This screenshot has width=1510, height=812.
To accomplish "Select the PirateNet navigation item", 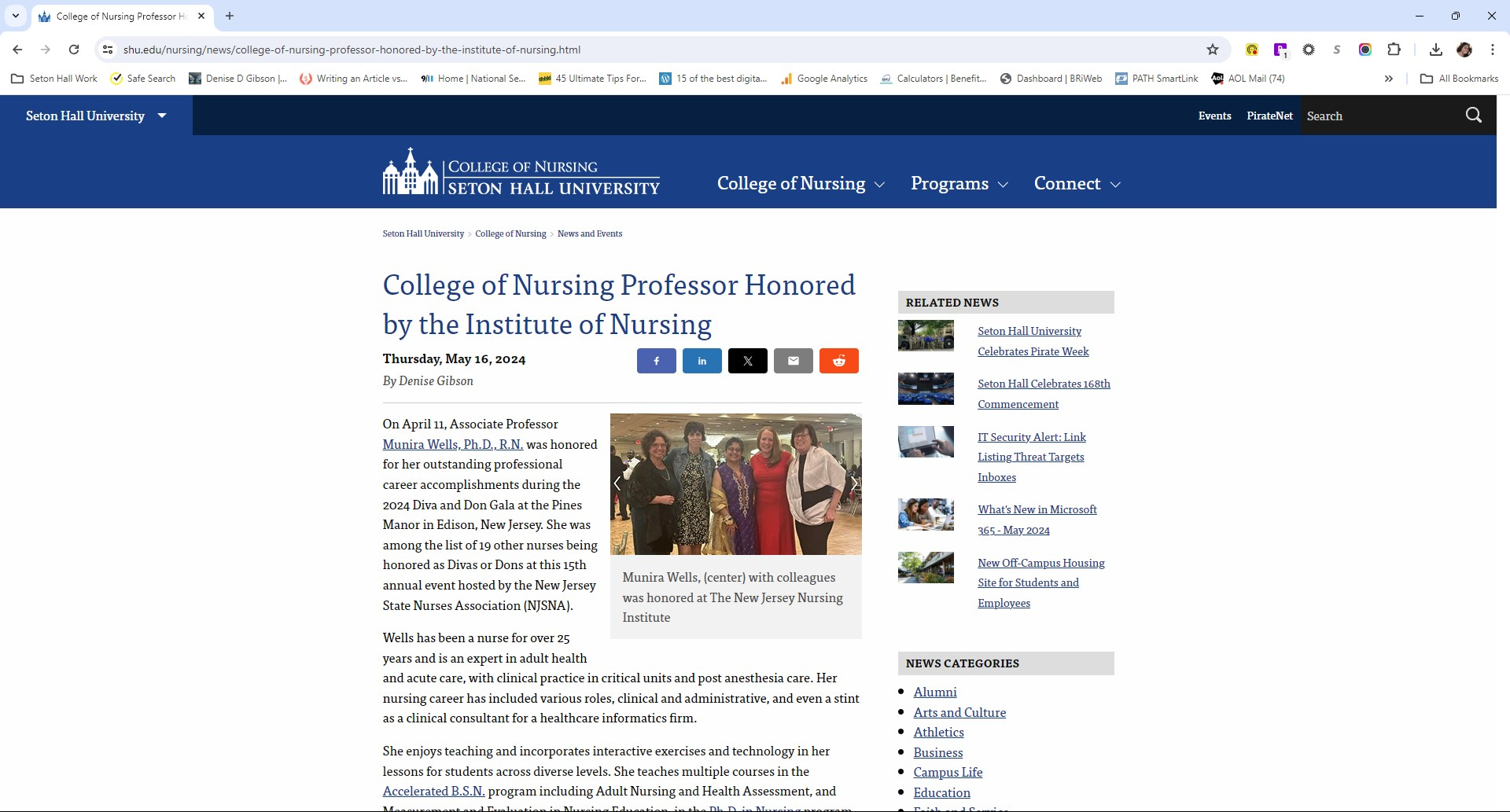I will point(1269,116).
